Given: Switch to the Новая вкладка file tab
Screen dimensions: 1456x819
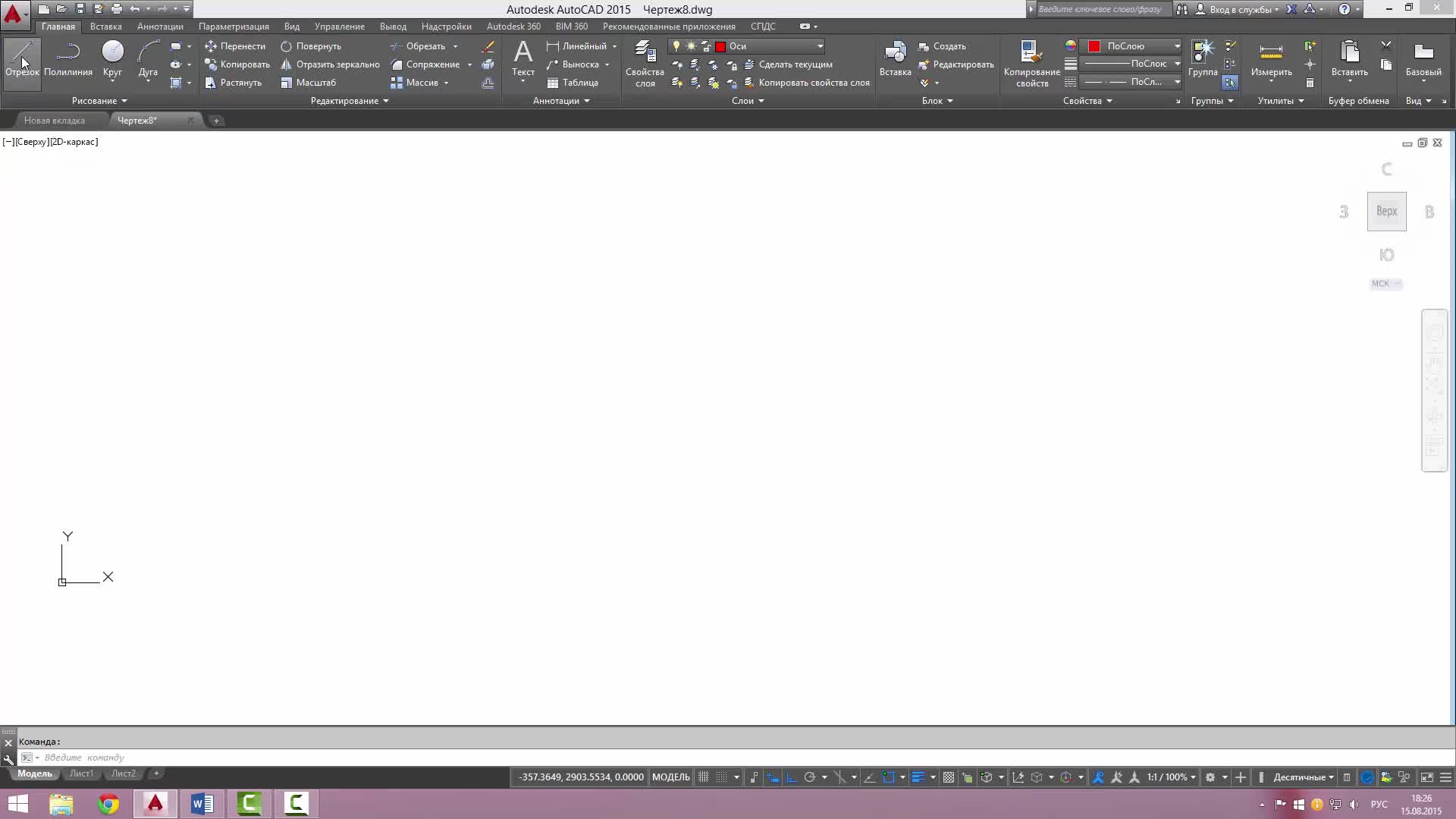Looking at the screenshot, I should tap(55, 121).
